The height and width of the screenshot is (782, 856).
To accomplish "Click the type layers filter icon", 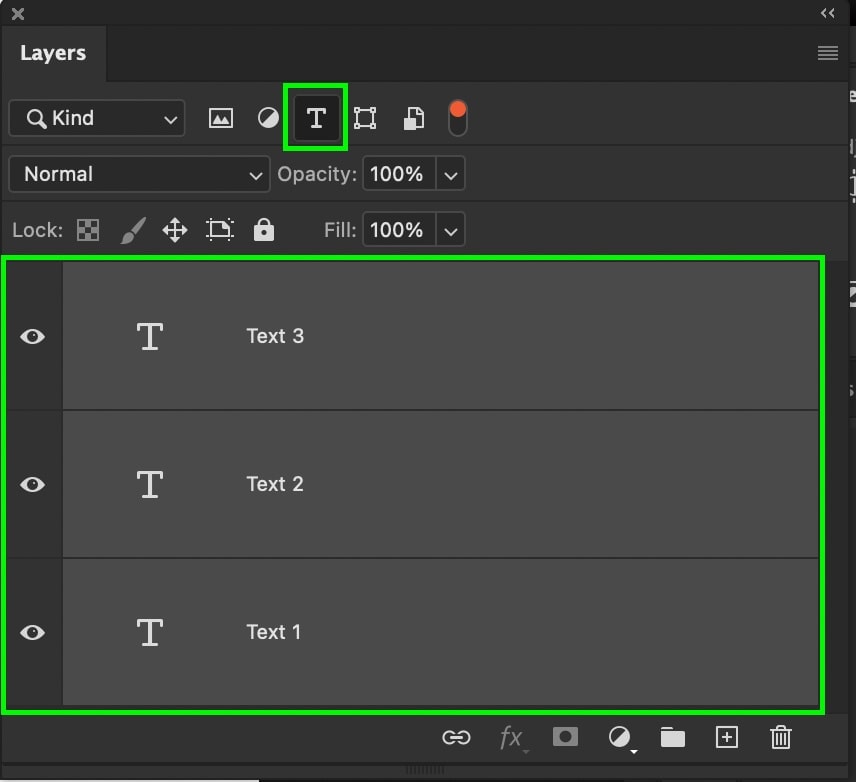I will [315, 117].
